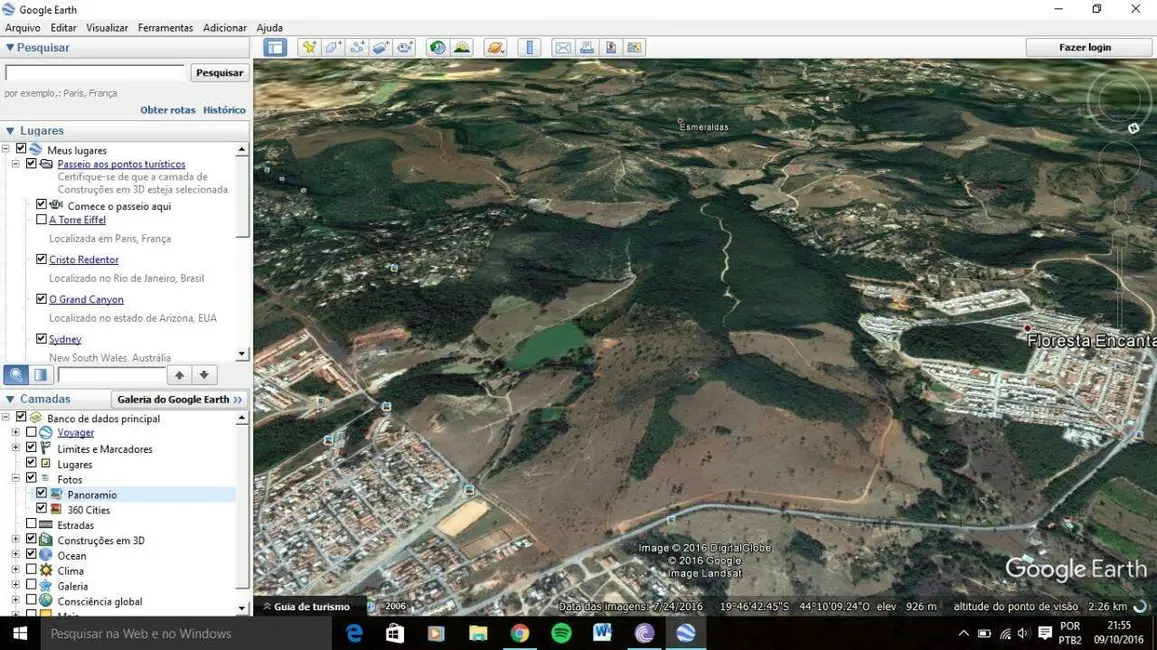Click the search text input field
The height and width of the screenshot is (650, 1157).
(x=95, y=73)
